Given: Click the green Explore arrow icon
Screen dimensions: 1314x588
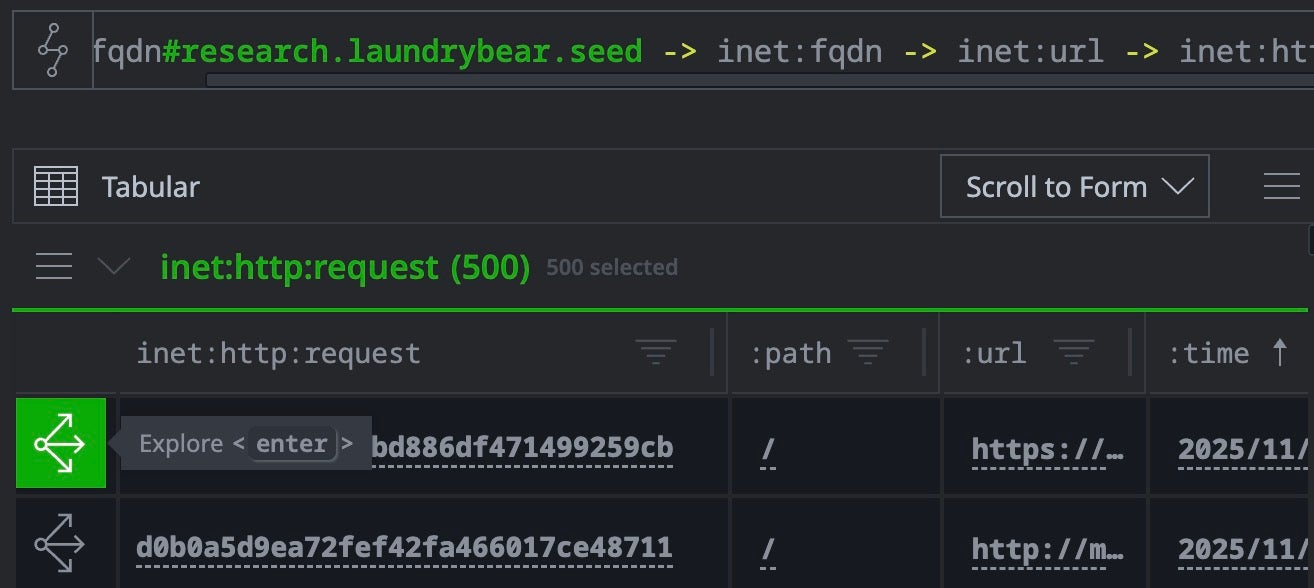Looking at the screenshot, I should pos(60,443).
